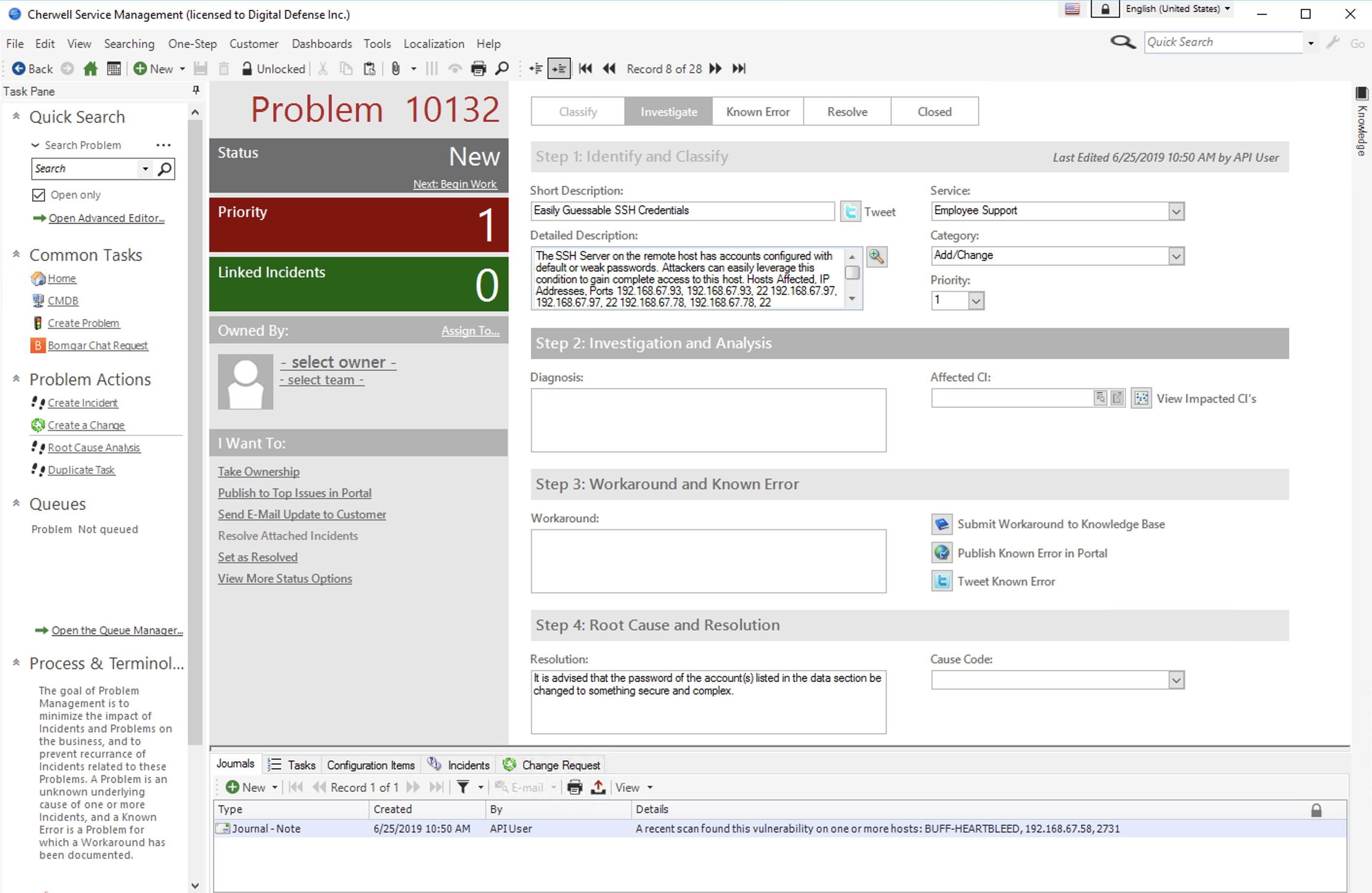Toggle the Unlocked record lock
Viewport: 1372px width, 893px height.
click(x=273, y=69)
